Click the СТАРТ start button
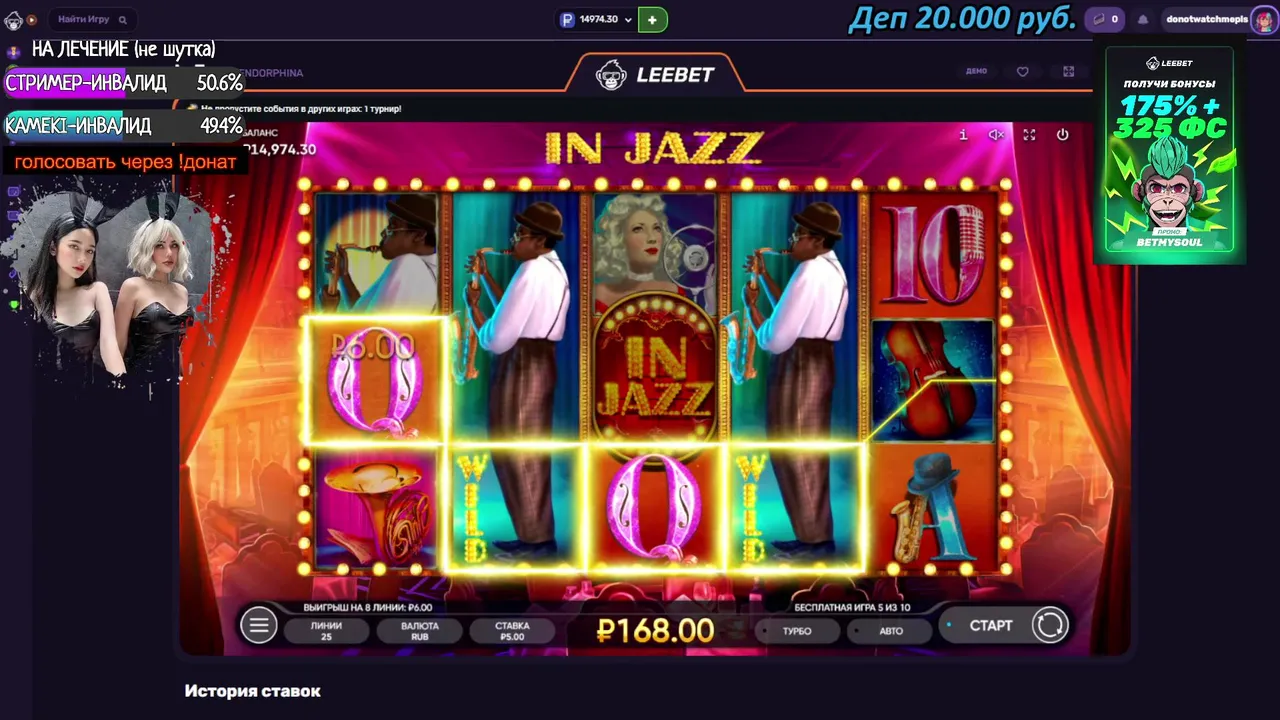 tap(991, 625)
